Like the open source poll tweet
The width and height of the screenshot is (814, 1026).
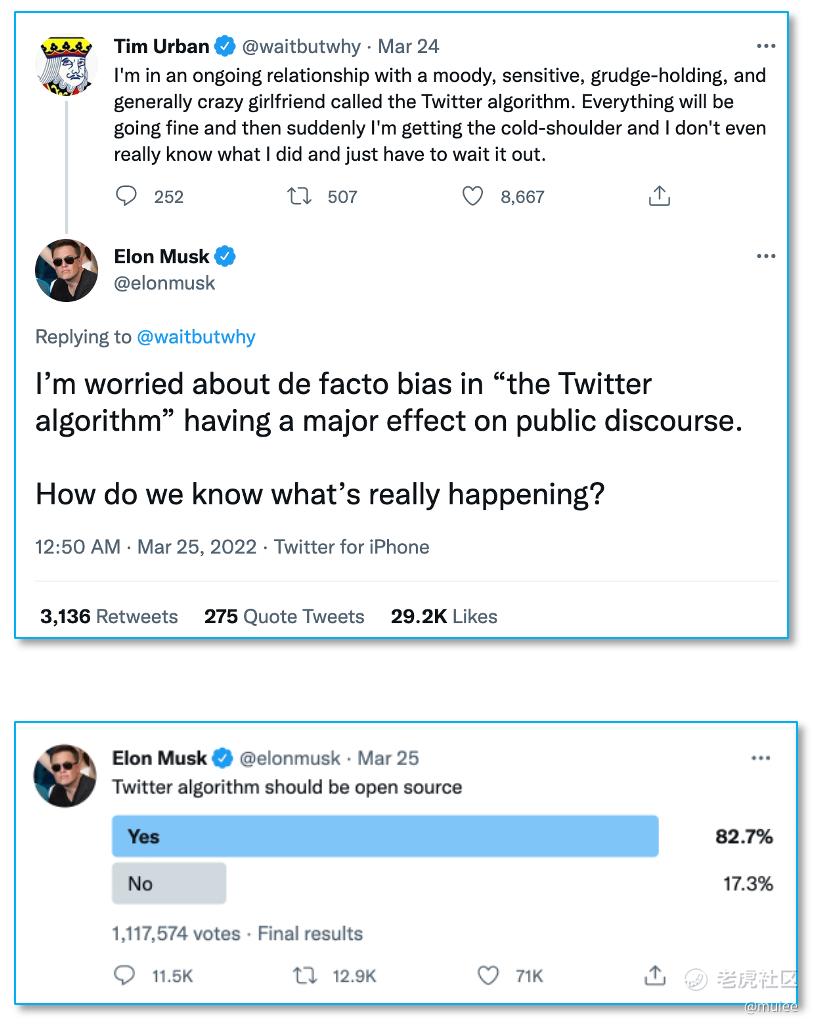[x=488, y=975]
